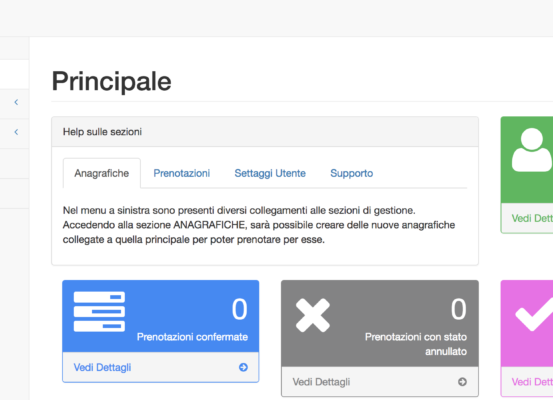
Task: Click the checkmark icon on pink card
Action: tap(534, 314)
